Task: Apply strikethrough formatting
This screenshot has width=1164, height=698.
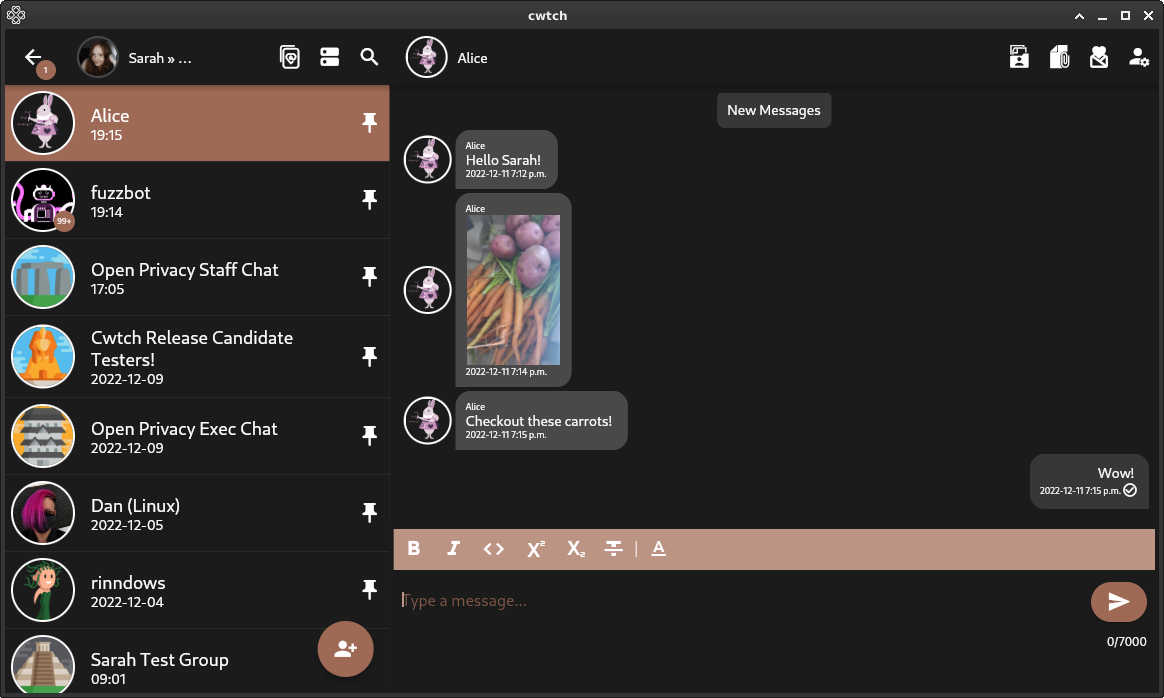Action: (x=613, y=548)
